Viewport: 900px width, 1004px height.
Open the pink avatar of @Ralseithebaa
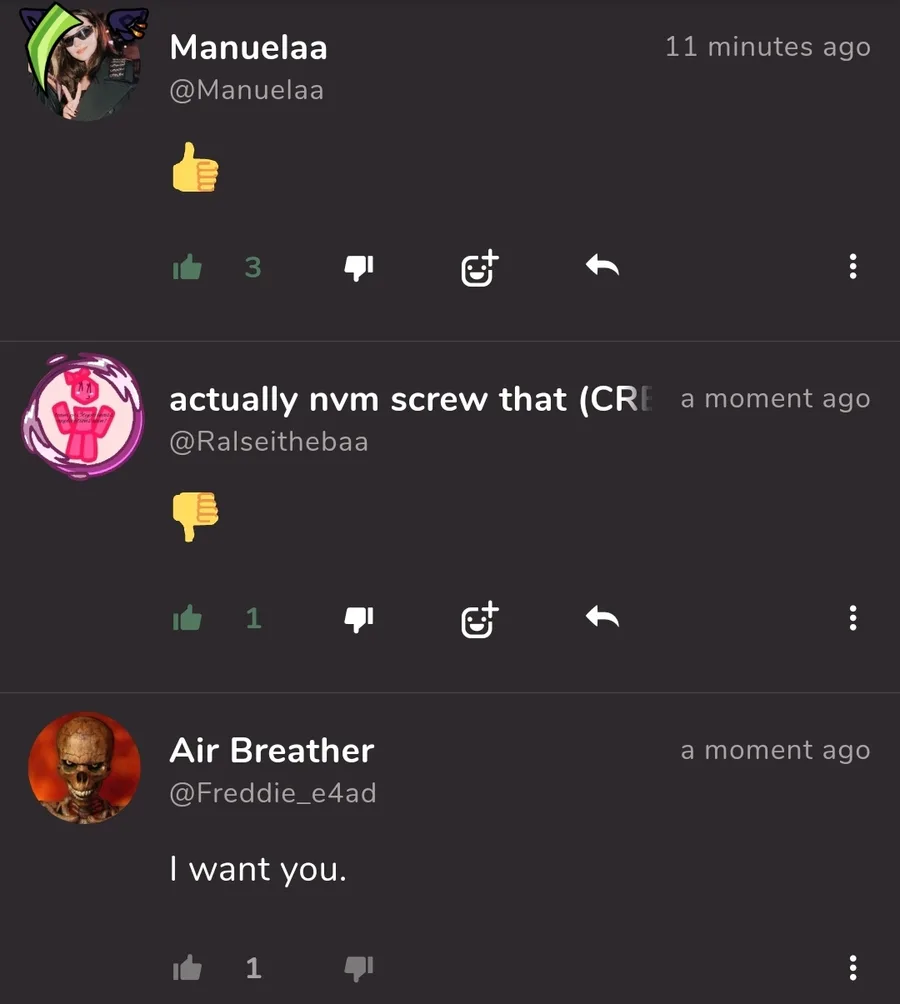click(x=83, y=415)
